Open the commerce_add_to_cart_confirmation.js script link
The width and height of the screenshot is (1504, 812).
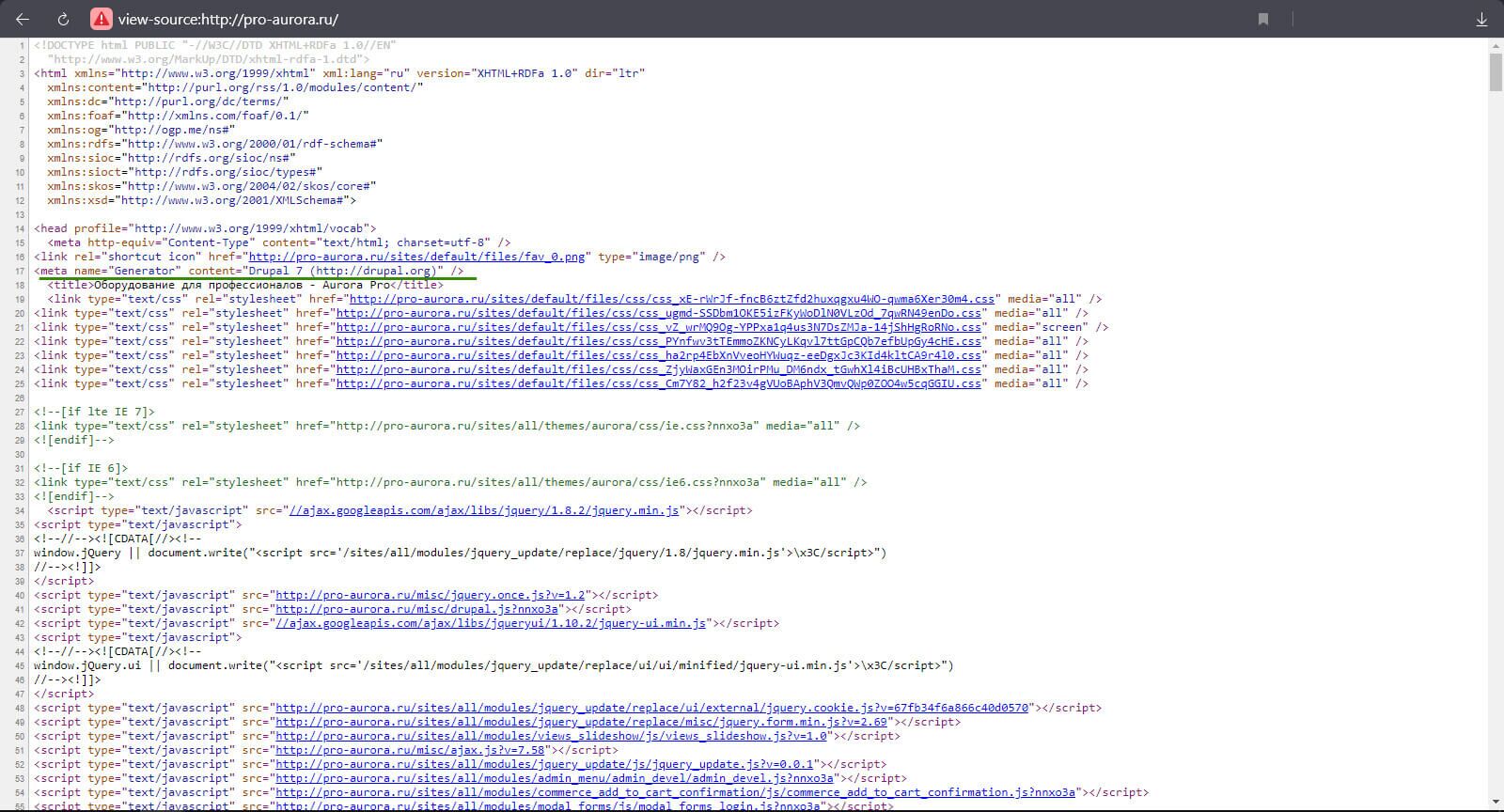click(x=675, y=792)
